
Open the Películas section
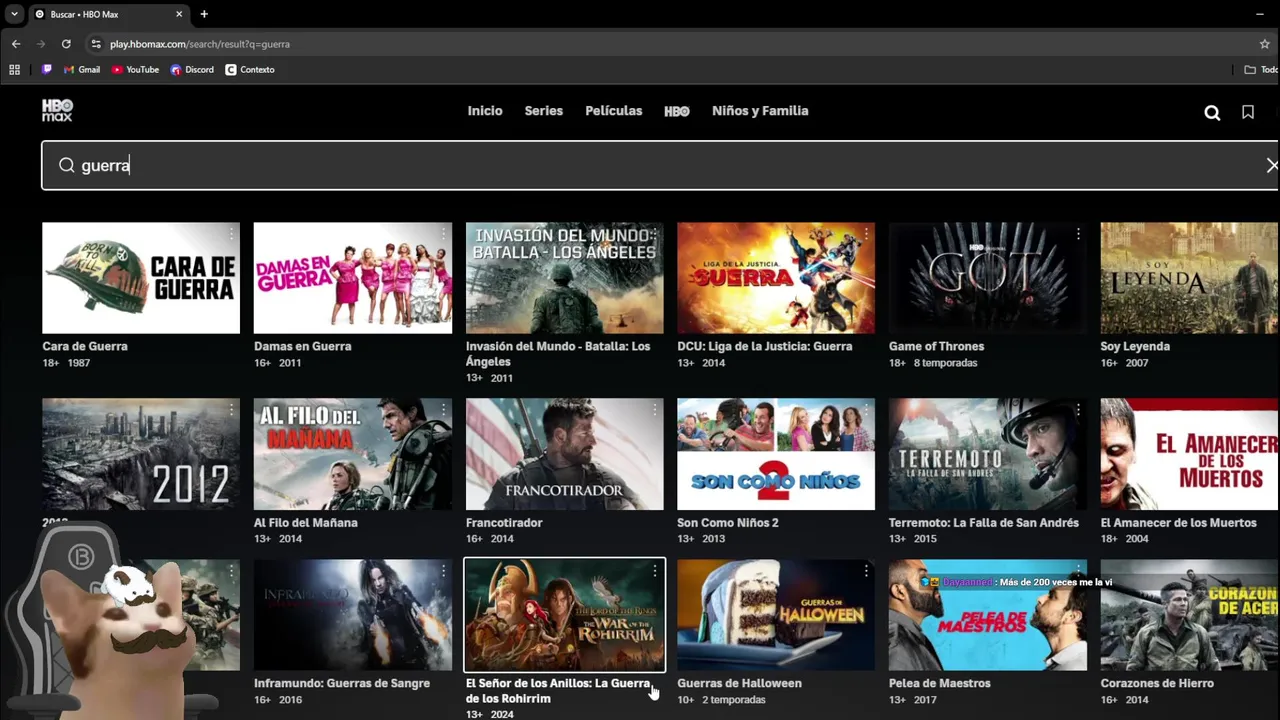click(x=614, y=111)
